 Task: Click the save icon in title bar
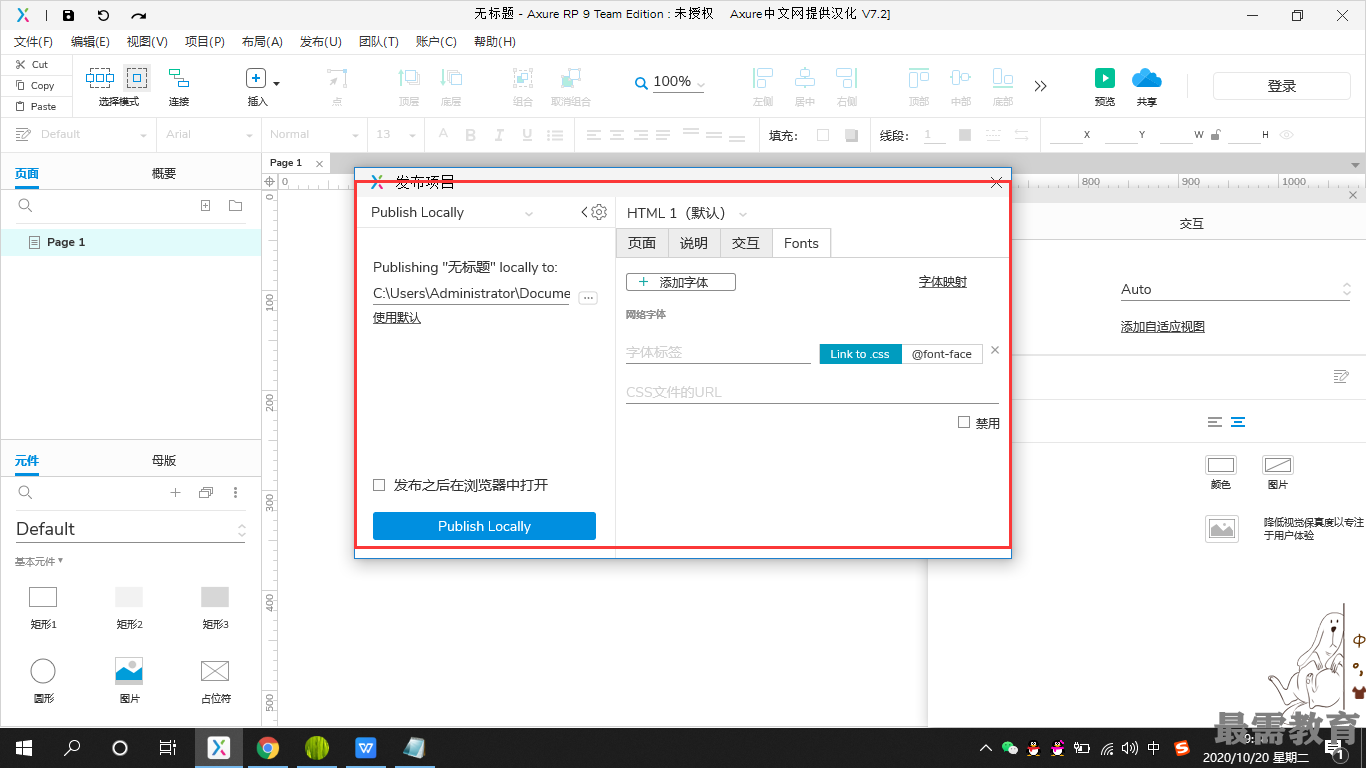pyautogui.click(x=68, y=15)
